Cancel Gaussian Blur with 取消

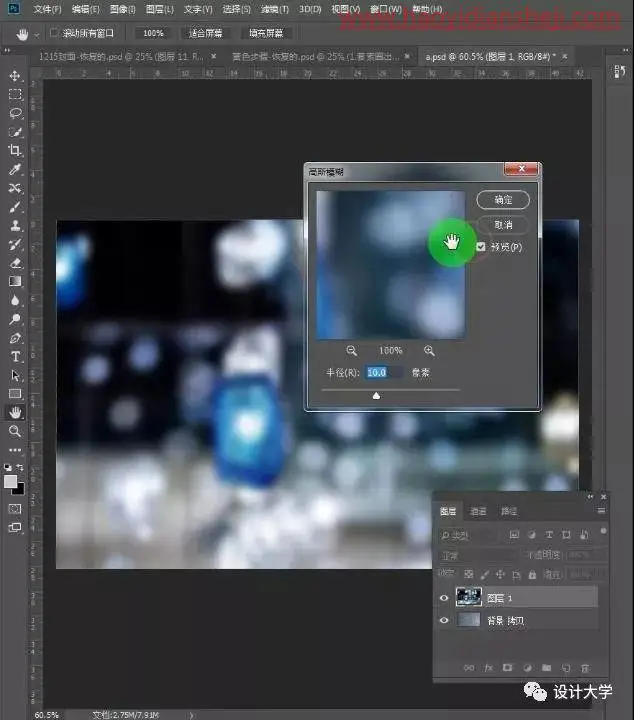point(503,225)
